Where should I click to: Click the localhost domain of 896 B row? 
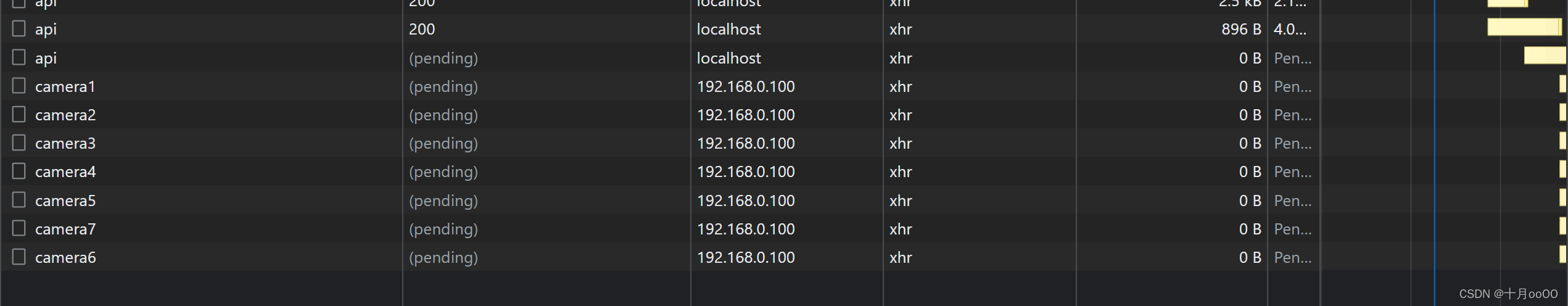tap(728, 29)
